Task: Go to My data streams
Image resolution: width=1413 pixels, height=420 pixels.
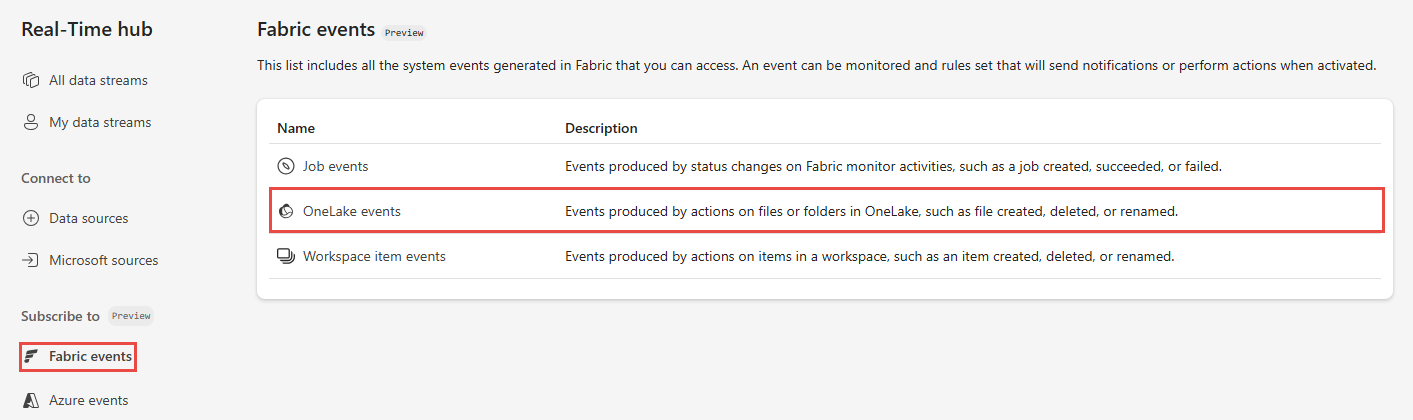Action: [100, 122]
